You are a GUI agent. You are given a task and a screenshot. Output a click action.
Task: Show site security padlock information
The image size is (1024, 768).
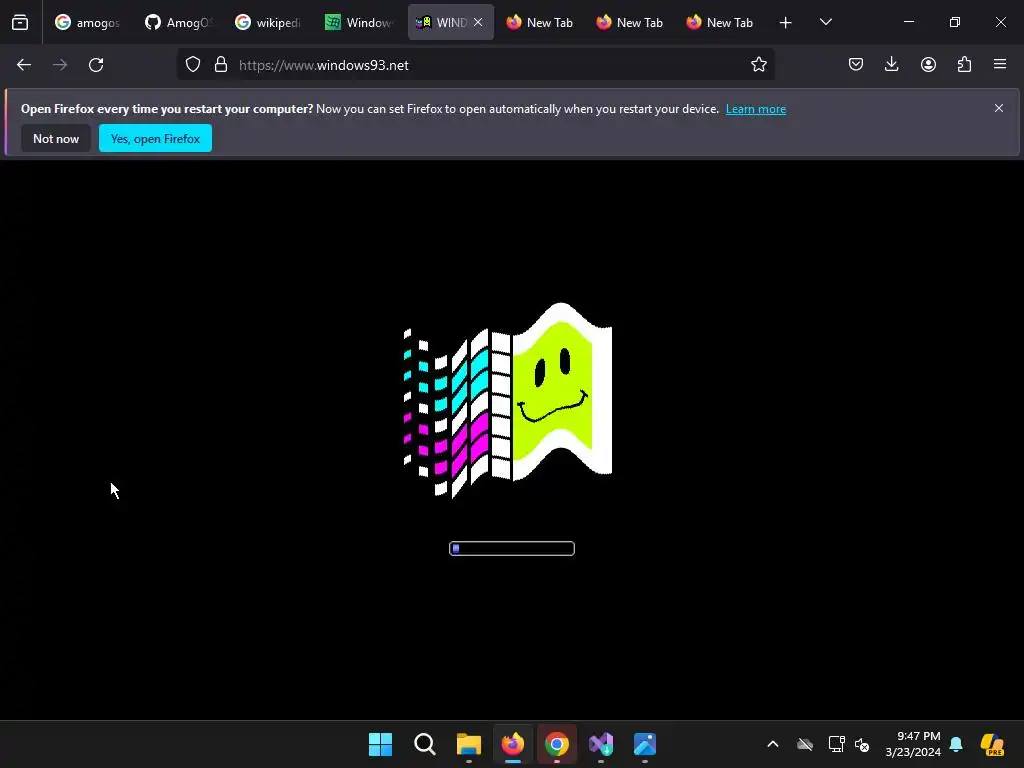[x=221, y=65]
